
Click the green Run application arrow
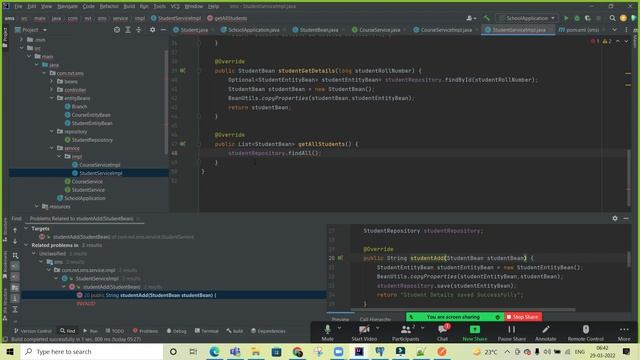pyautogui.click(x=566, y=18)
